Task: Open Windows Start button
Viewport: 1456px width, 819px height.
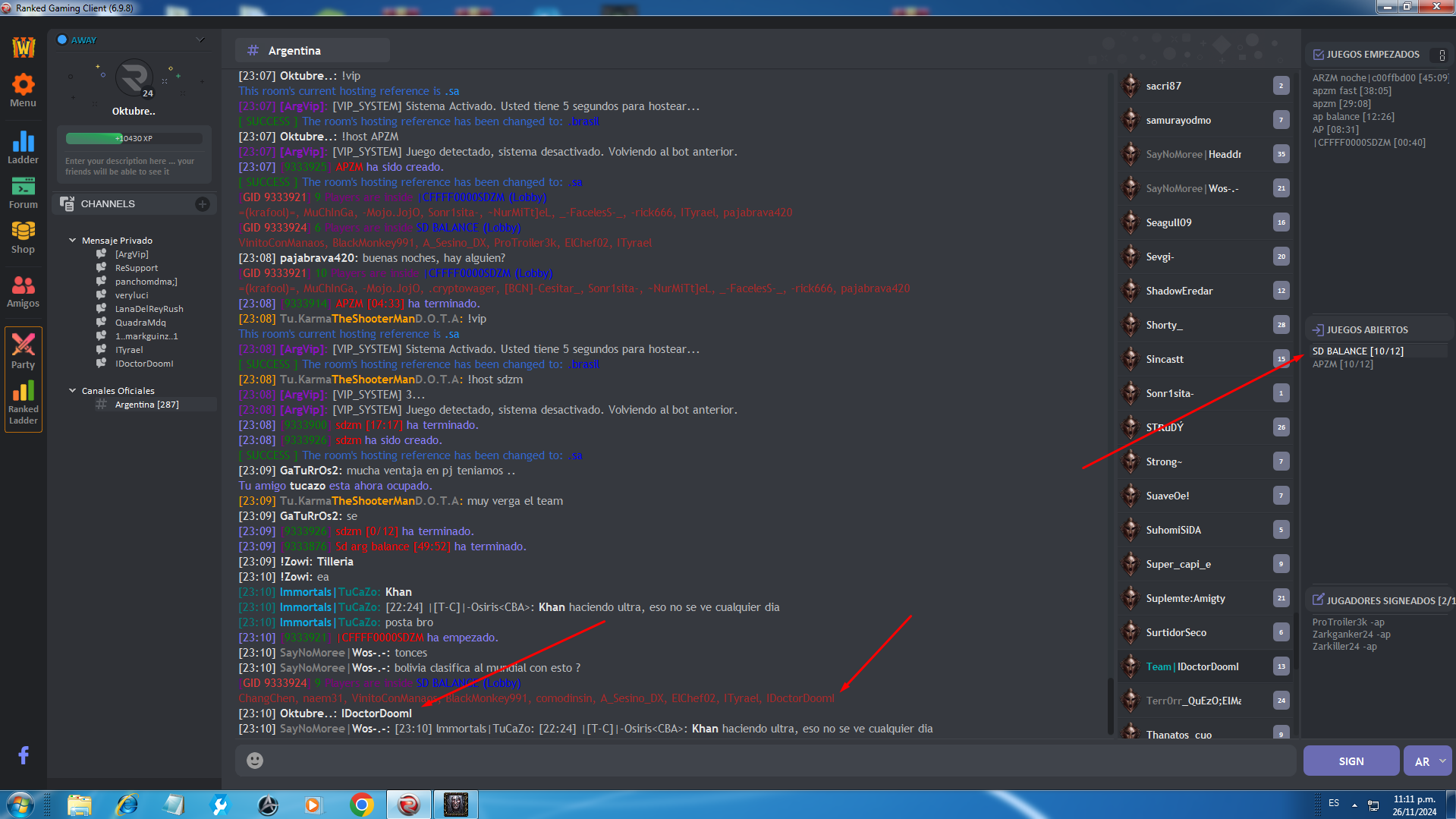Action: (20, 805)
